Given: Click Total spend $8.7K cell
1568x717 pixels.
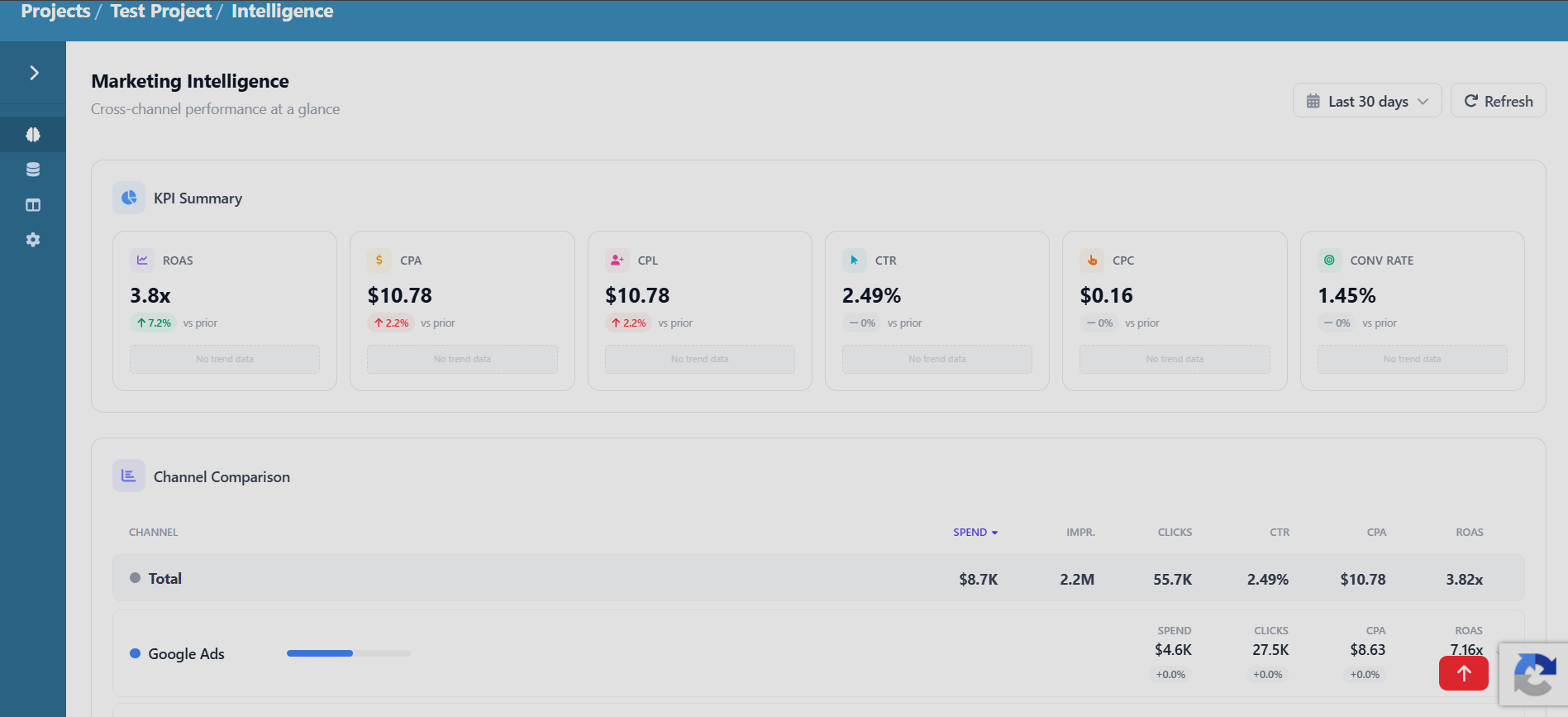Looking at the screenshot, I should point(979,580).
